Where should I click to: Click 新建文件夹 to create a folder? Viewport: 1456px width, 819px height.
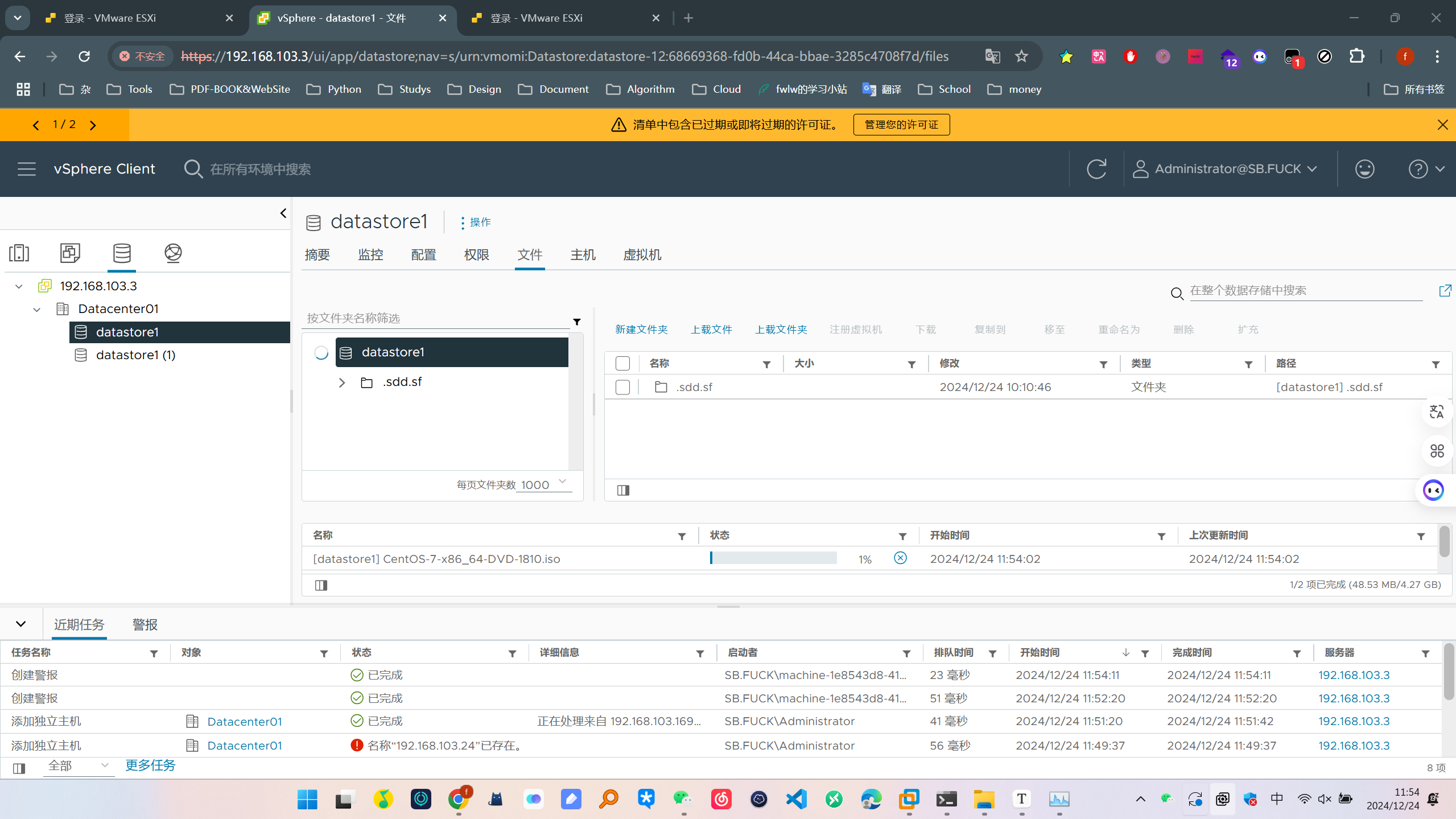point(641,330)
